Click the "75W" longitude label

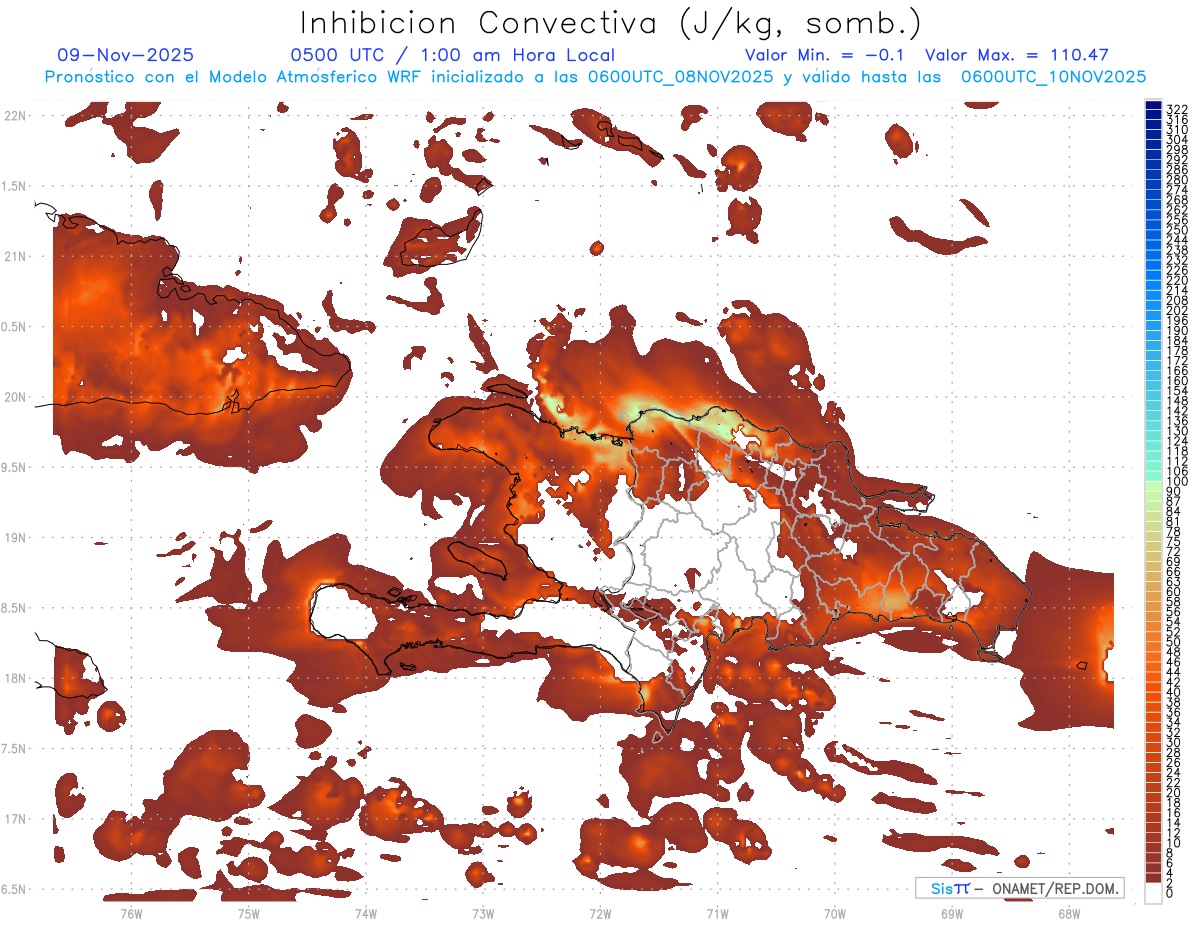(x=249, y=912)
